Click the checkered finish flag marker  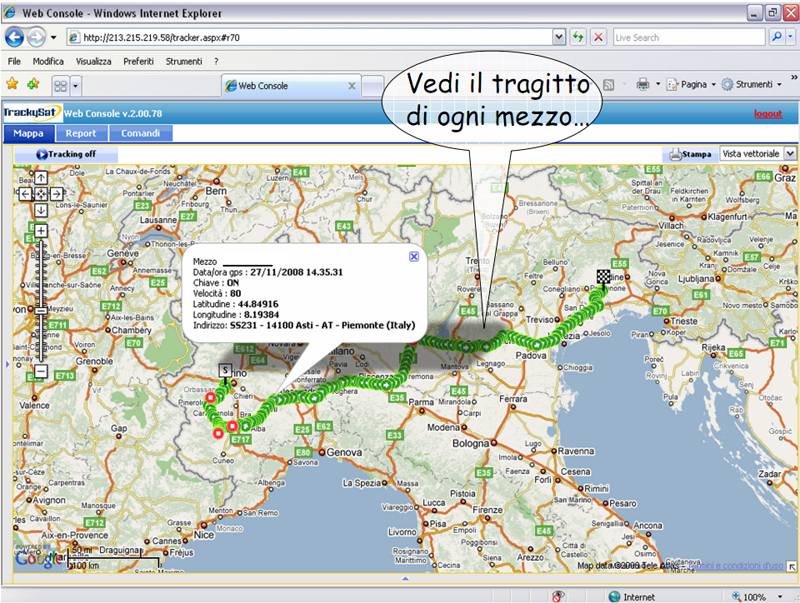point(604,277)
